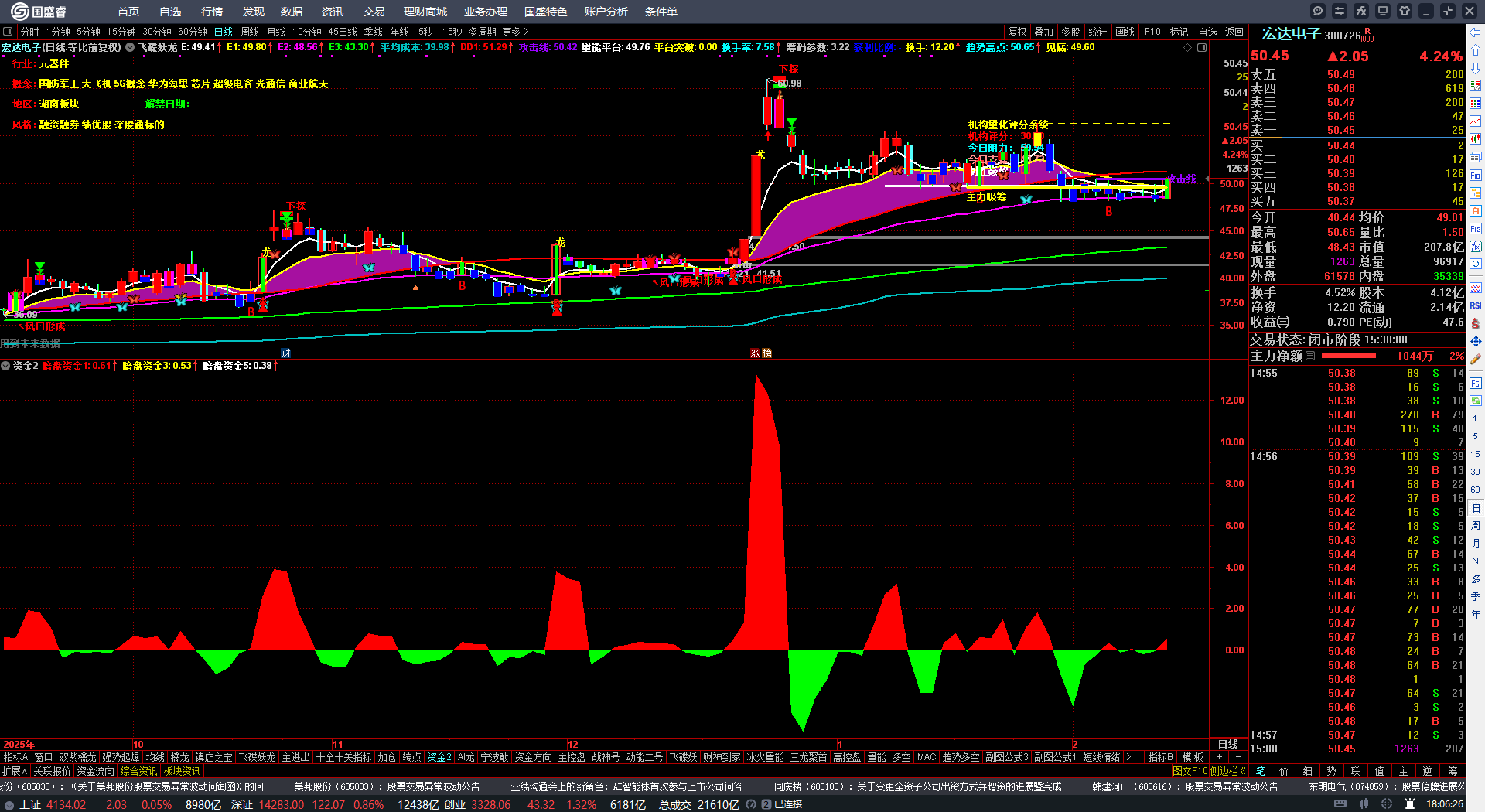Screen dimensions: 1485x812
Task: Click the F5 chart switch icon
Action: click(1476, 384)
